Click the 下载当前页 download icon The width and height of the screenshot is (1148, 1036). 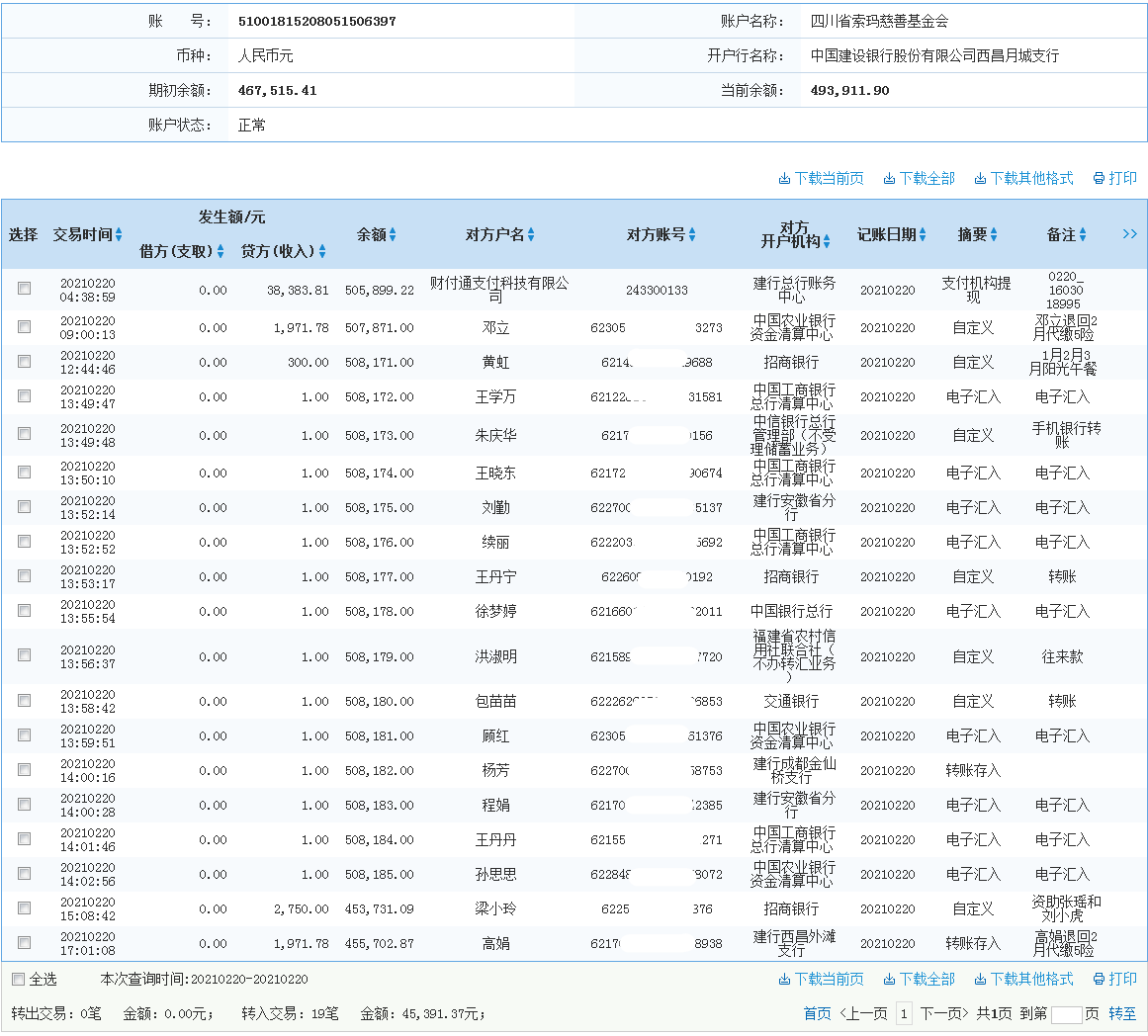click(x=786, y=178)
